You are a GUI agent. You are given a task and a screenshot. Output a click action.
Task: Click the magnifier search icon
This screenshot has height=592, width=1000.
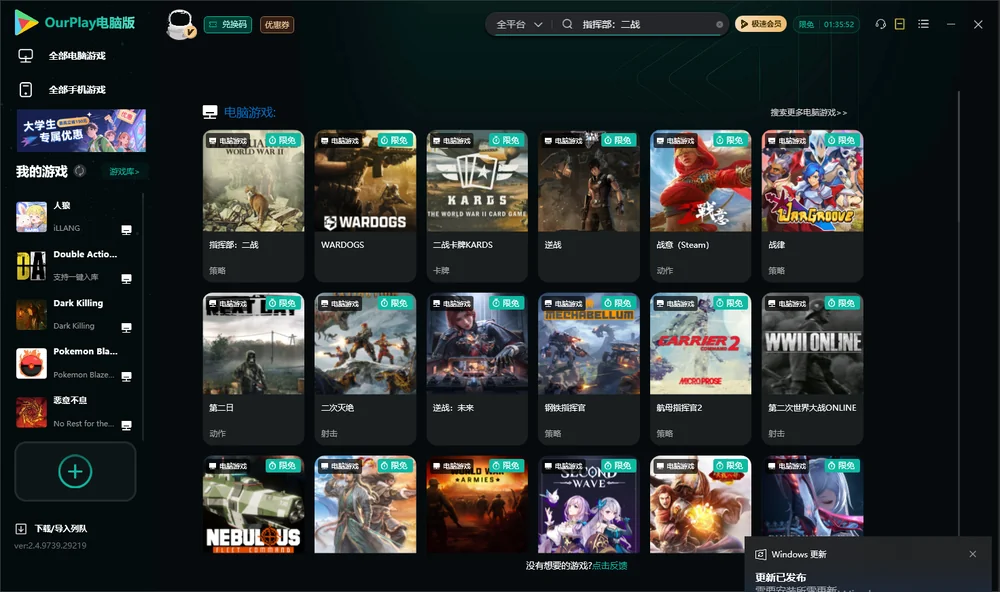(x=567, y=24)
